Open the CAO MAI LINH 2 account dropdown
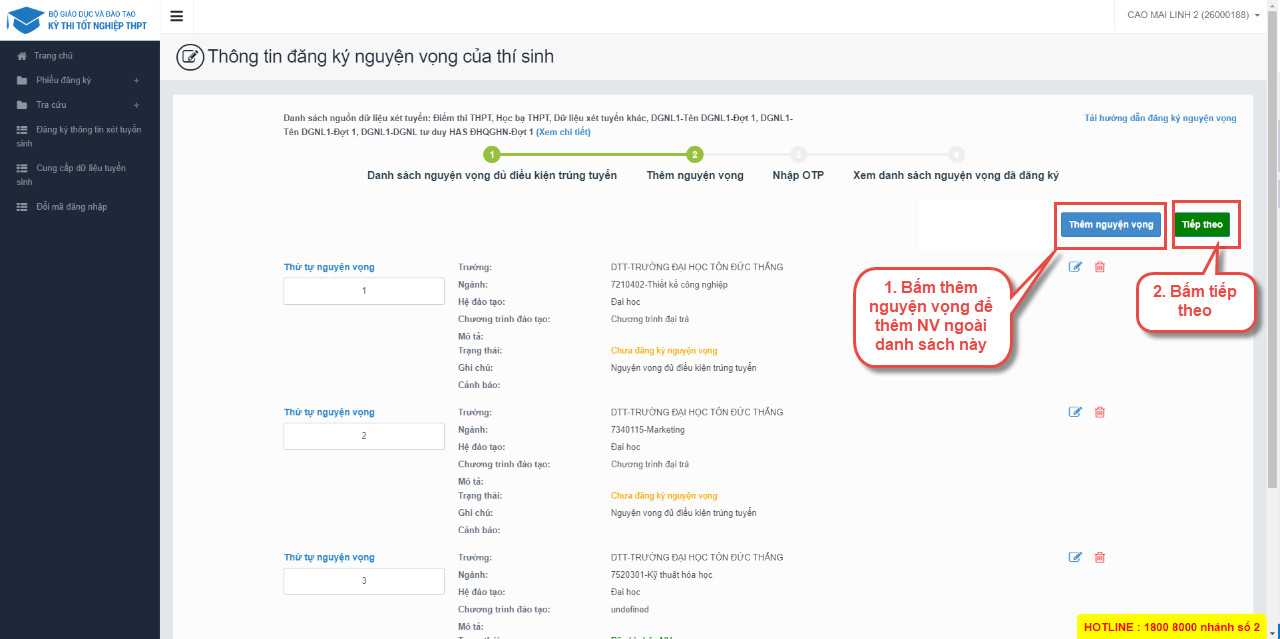 [x=1192, y=15]
